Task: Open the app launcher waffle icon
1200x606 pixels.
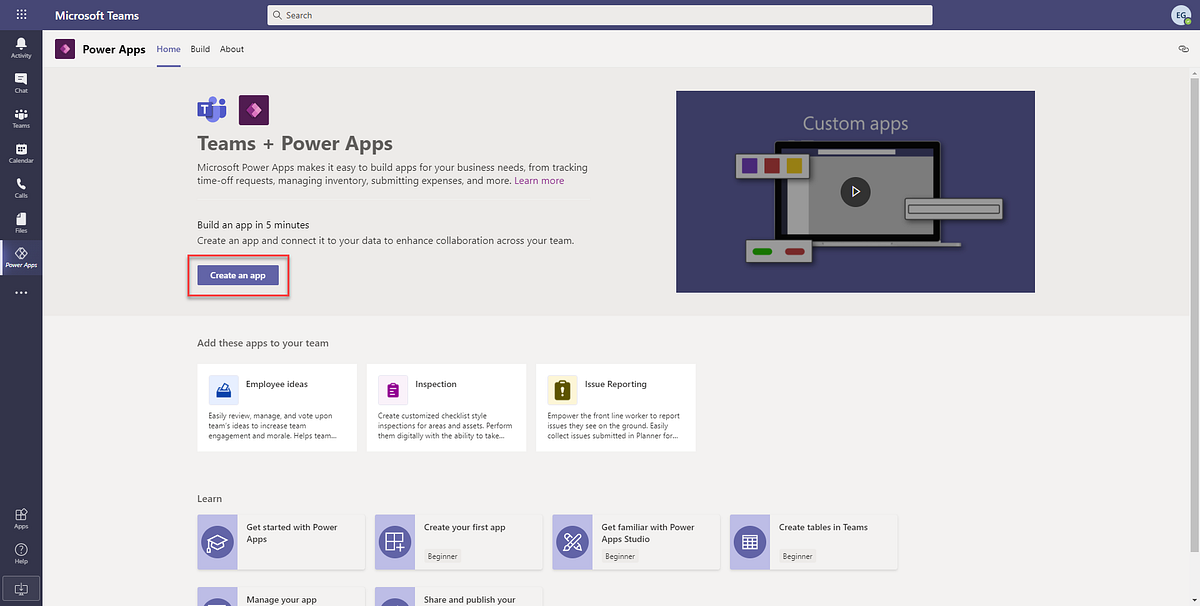Action: (x=21, y=15)
